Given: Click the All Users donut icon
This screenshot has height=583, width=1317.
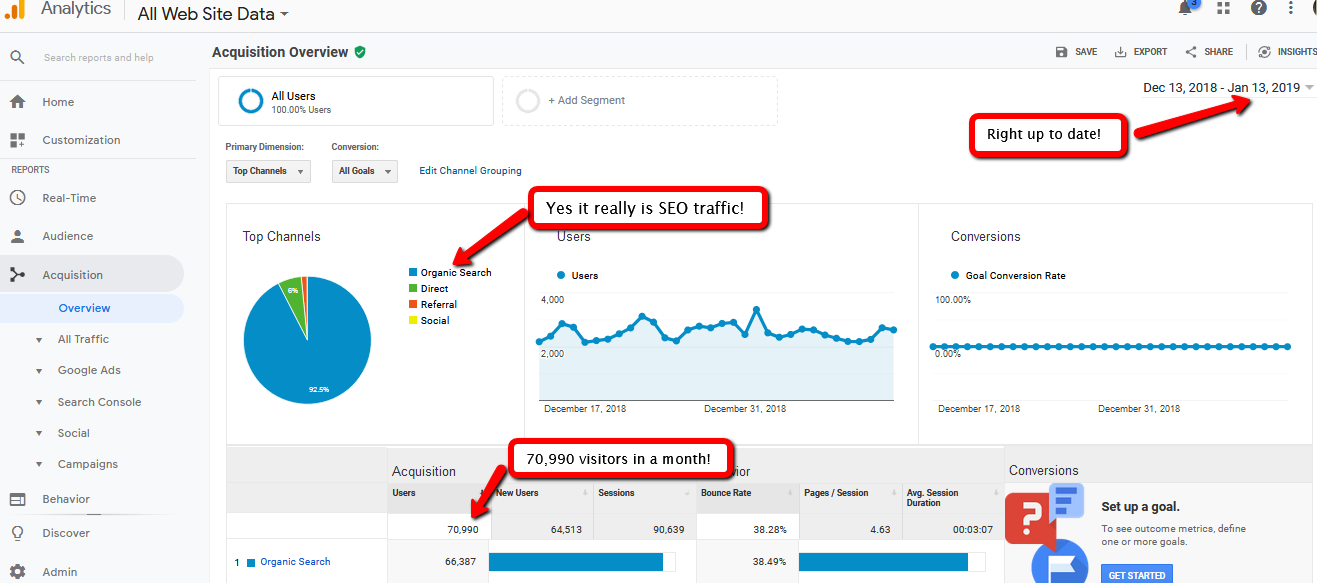Looking at the screenshot, I should point(251,101).
